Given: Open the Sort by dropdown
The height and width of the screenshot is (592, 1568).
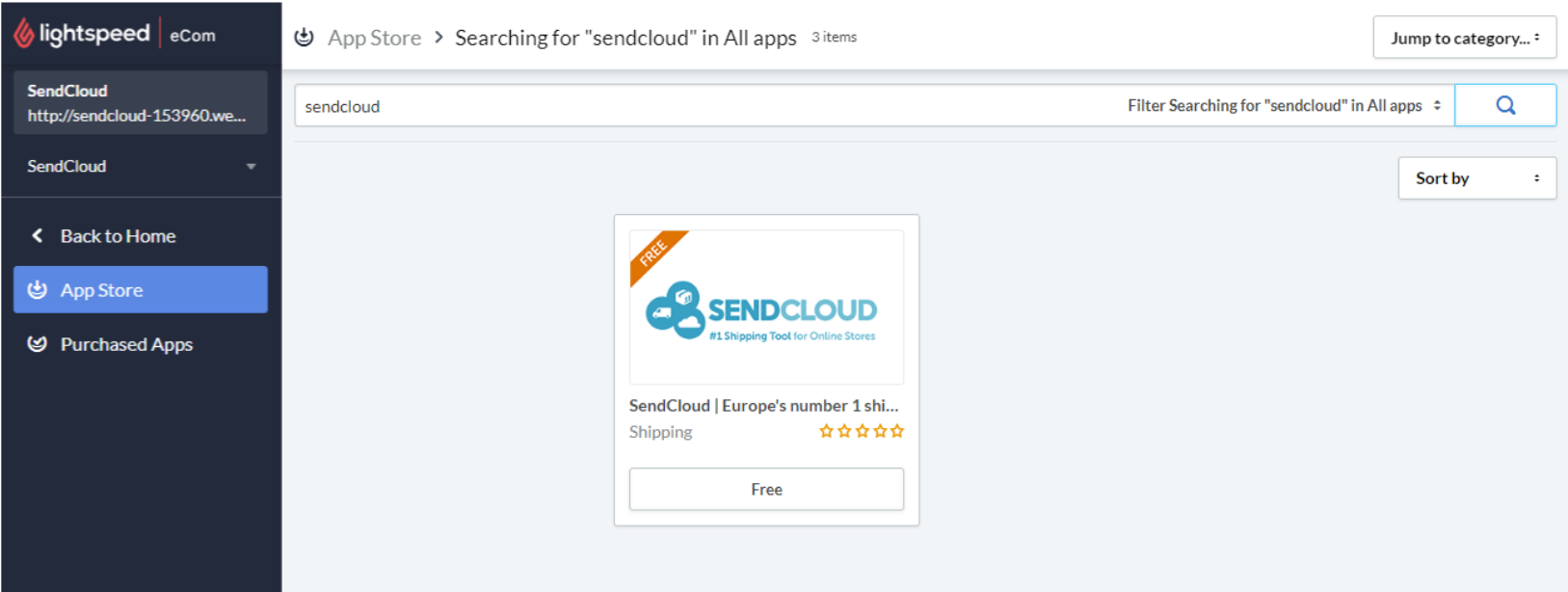Looking at the screenshot, I should click(x=1476, y=178).
